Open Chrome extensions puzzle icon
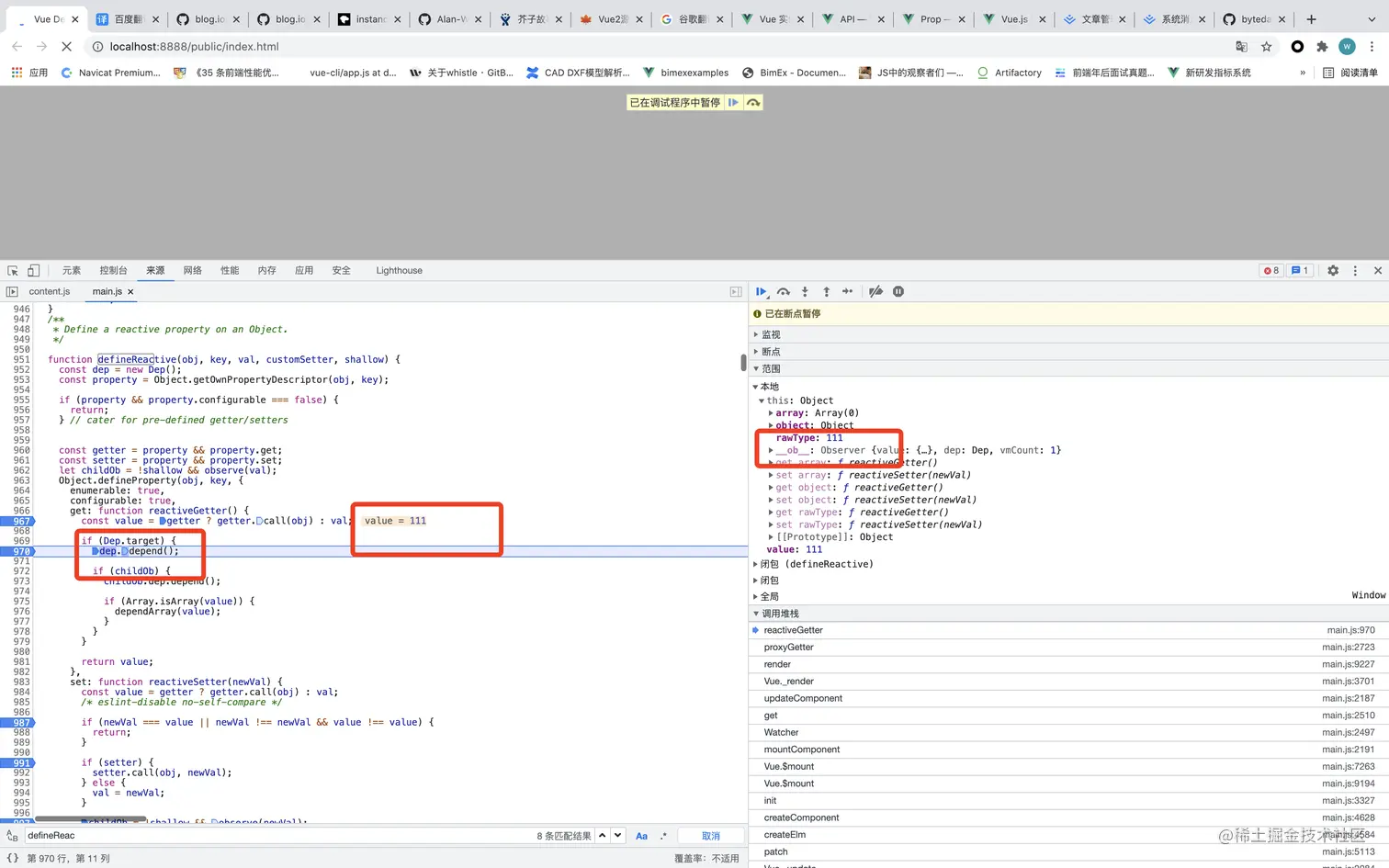This screenshot has height=868, width=1389. pyautogui.click(x=1322, y=47)
